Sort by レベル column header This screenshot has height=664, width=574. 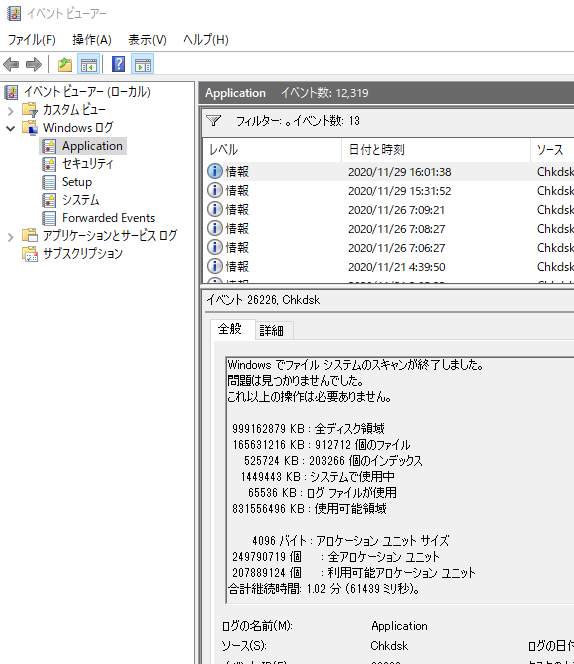pyautogui.click(x=272, y=149)
